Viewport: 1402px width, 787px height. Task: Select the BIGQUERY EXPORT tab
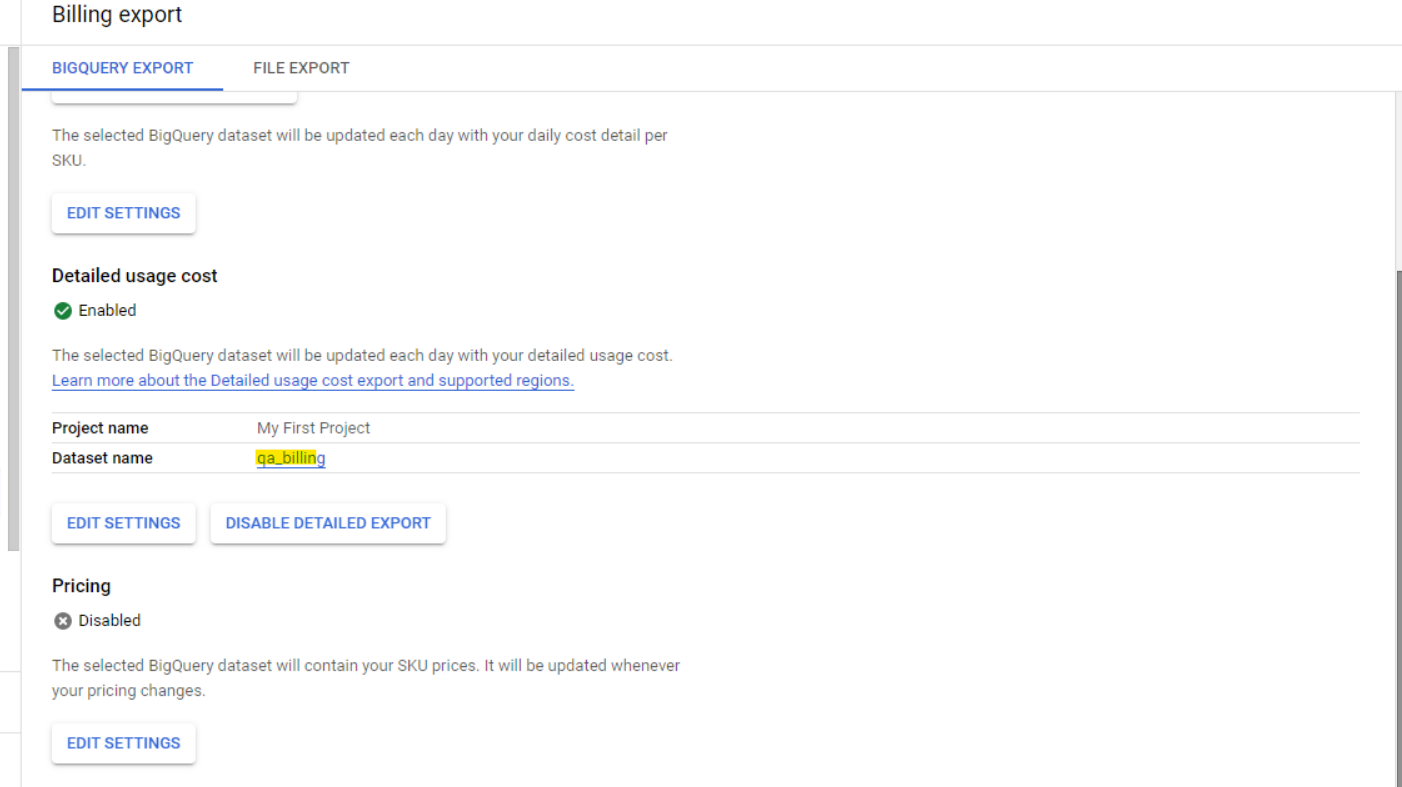click(122, 68)
